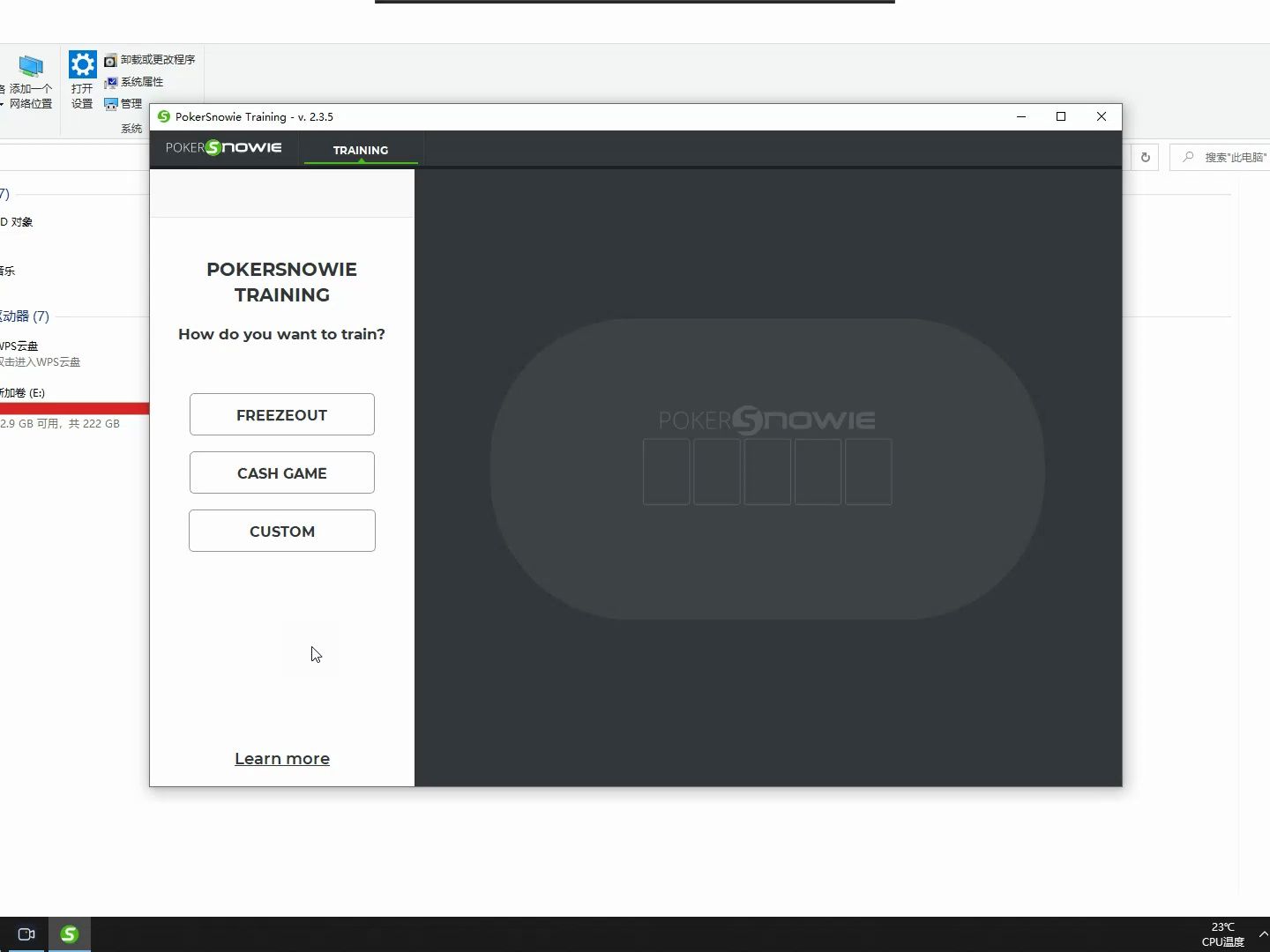Maximize the PokerSnowie Training window
The height and width of the screenshot is (952, 1270).
tap(1061, 116)
